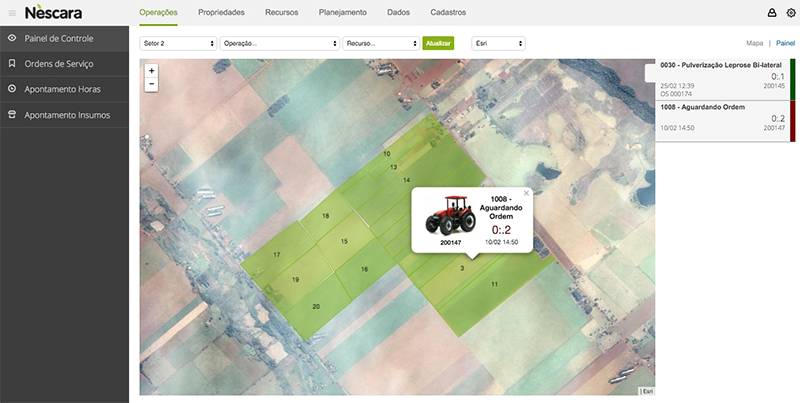Open the hamburger menu icon
This screenshot has width=800, height=403.
(12, 13)
